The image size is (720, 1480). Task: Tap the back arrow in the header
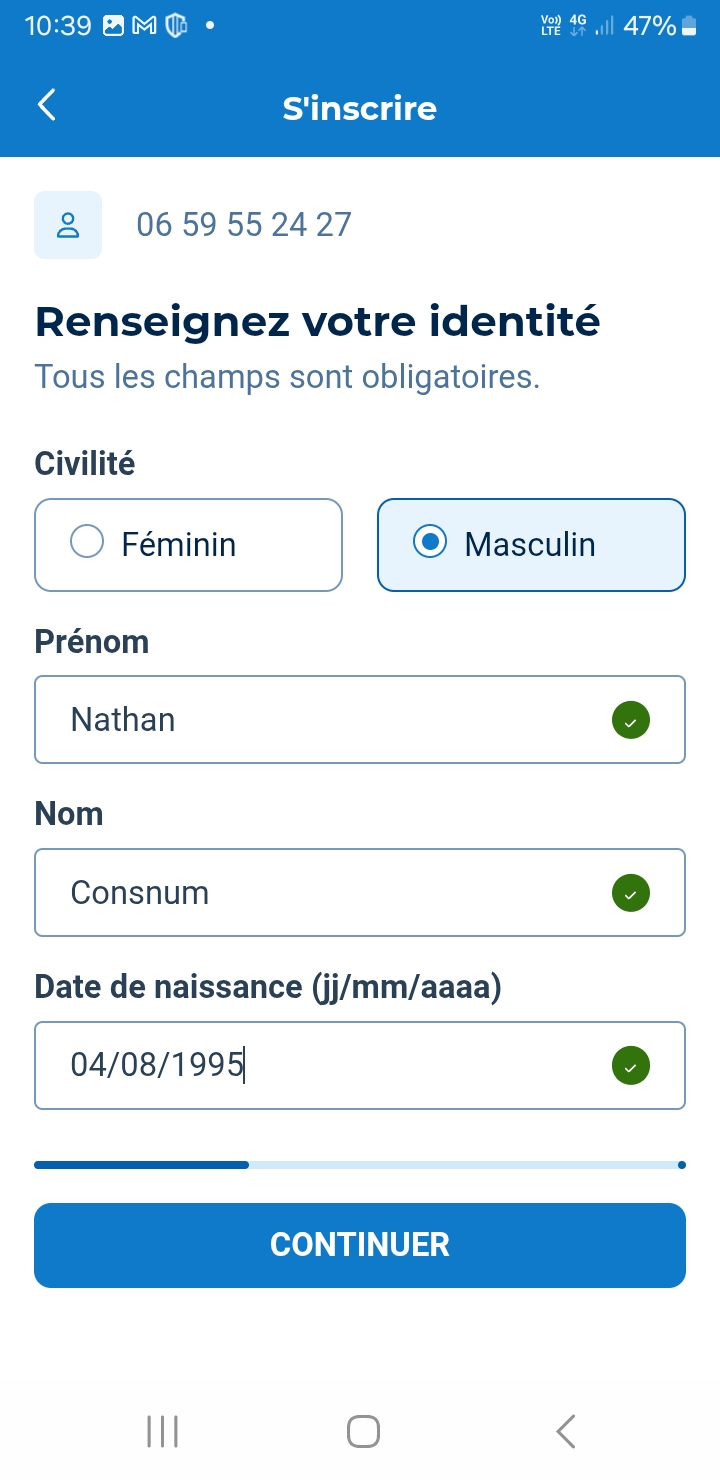(46, 105)
